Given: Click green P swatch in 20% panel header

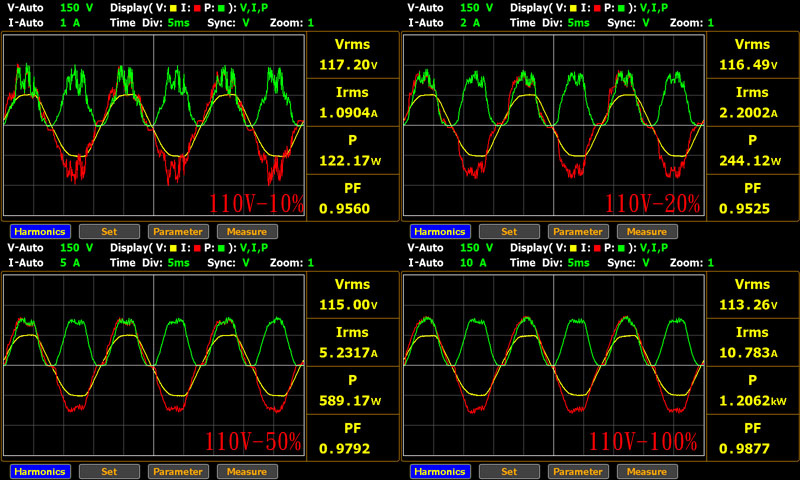Looking at the screenshot, I should [621, 8].
